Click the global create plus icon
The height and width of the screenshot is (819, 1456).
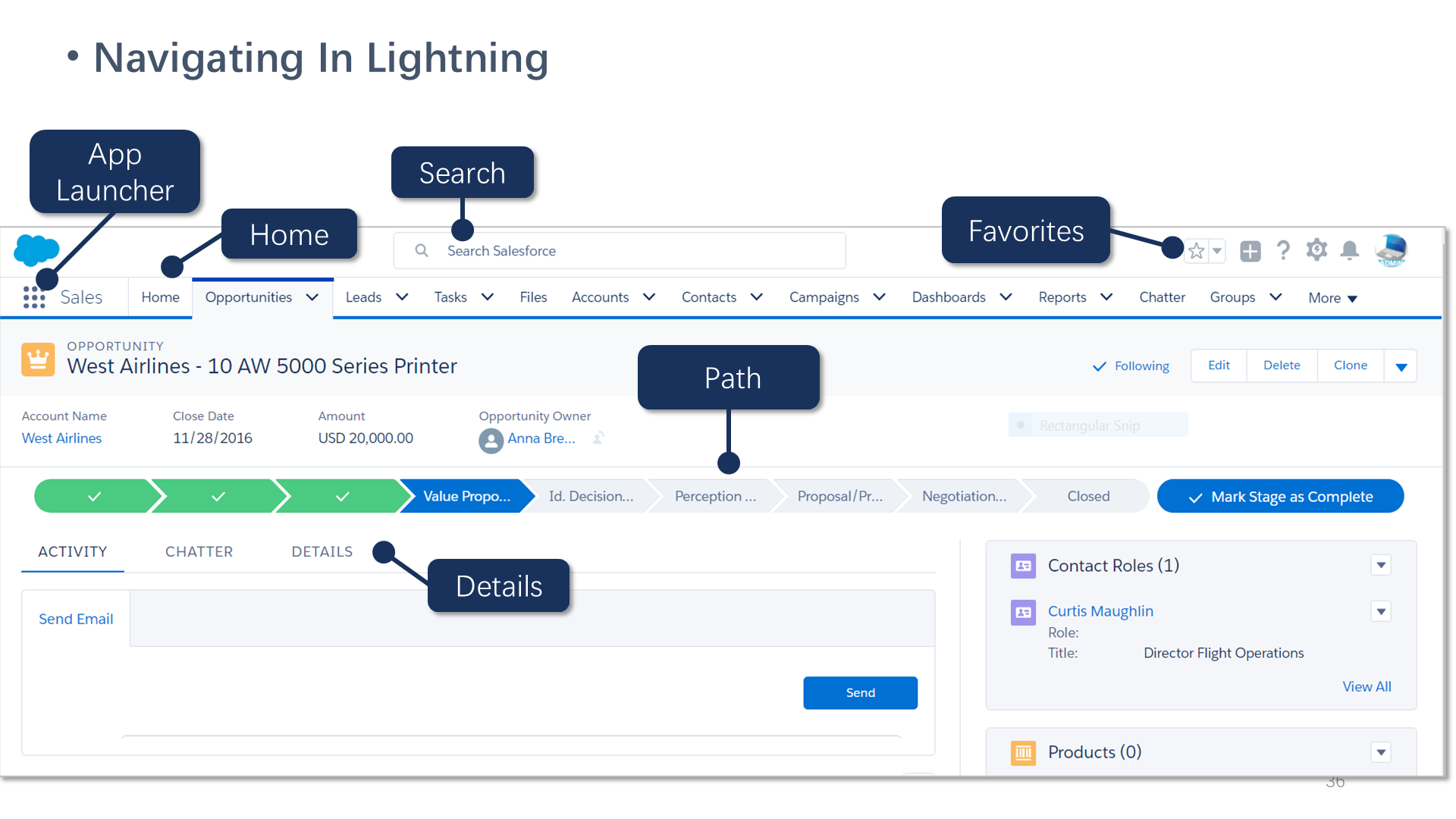point(1250,251)
